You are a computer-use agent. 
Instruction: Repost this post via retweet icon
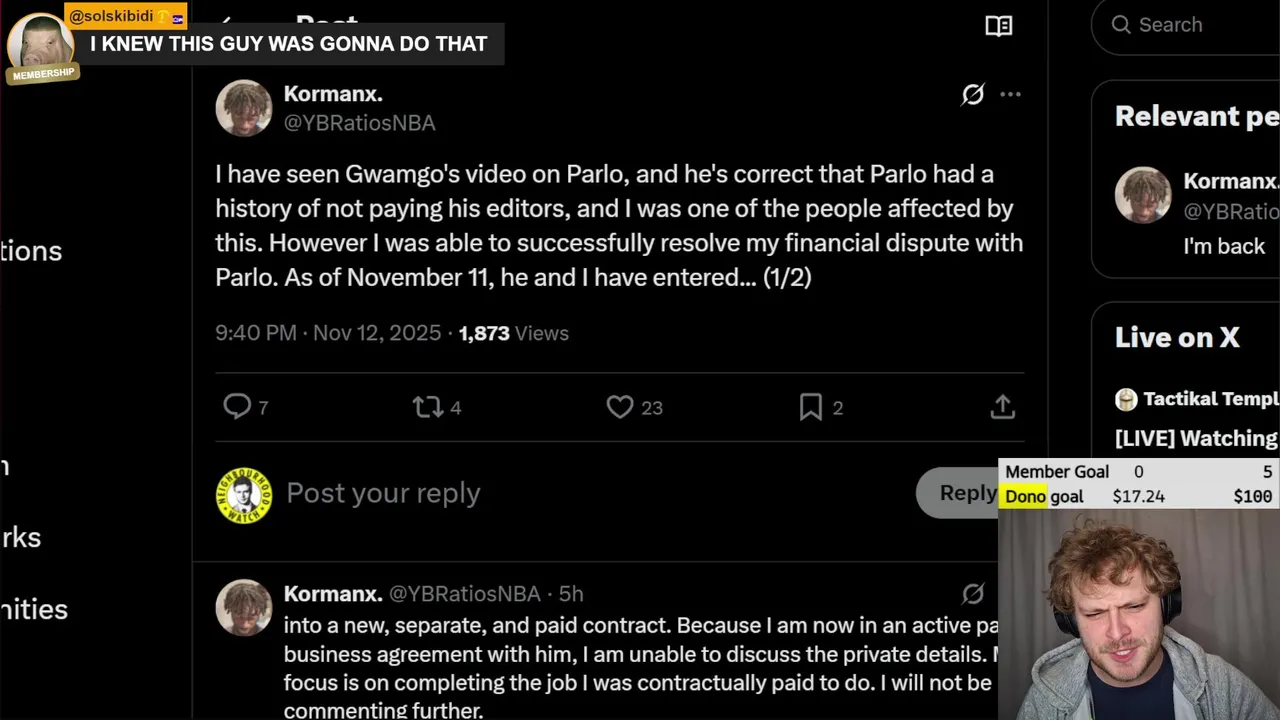428,407
